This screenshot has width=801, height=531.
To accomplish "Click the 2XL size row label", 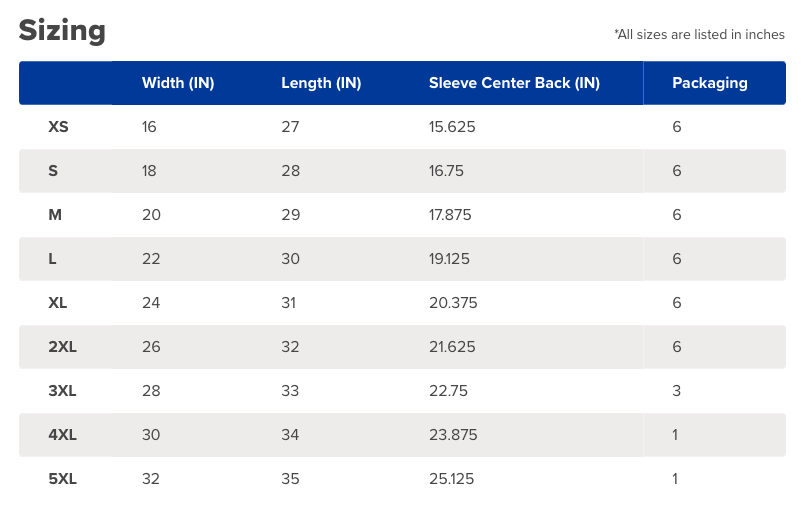I will pos(62,347).
